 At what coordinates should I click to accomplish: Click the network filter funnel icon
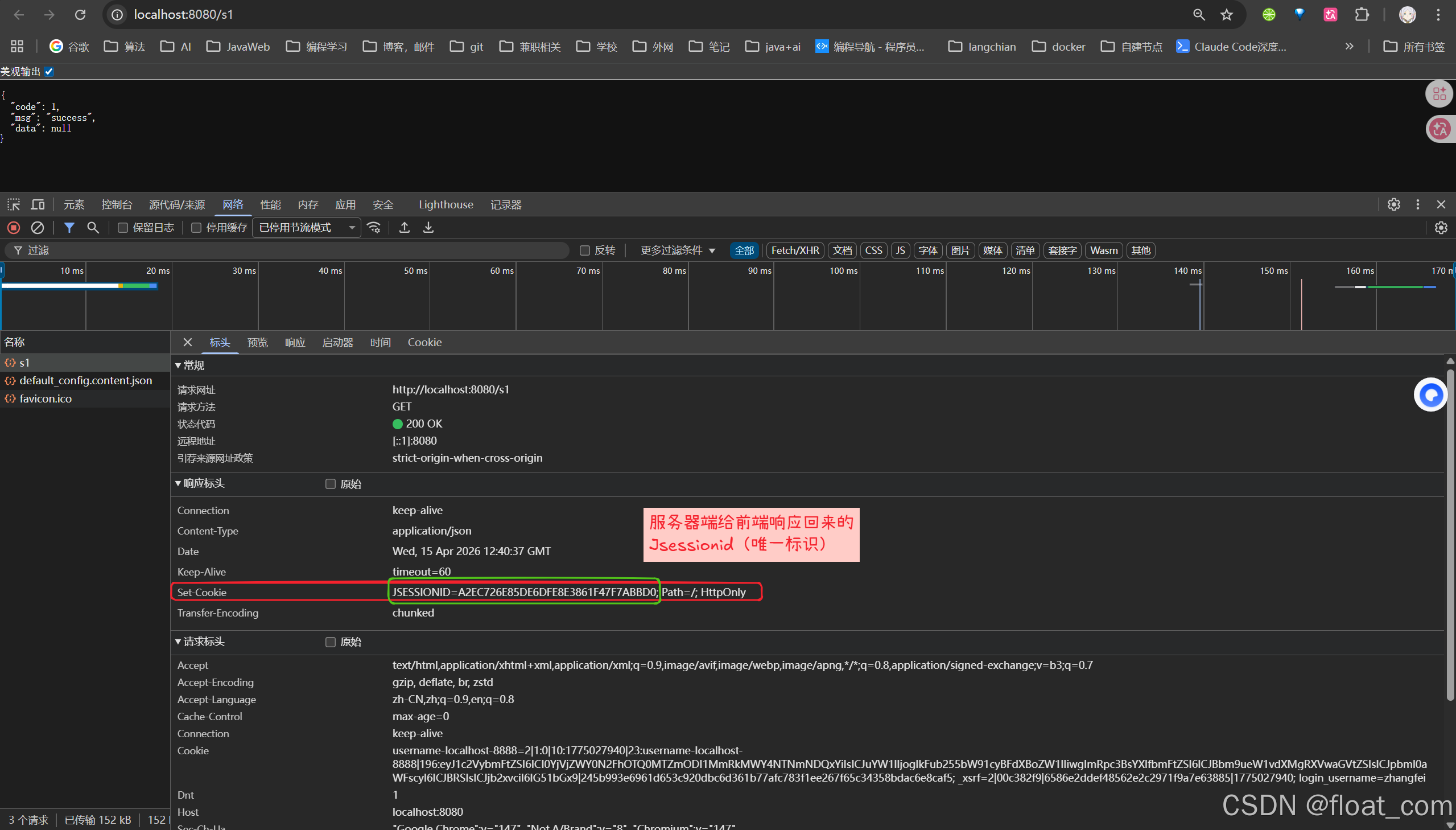[69, 228]
